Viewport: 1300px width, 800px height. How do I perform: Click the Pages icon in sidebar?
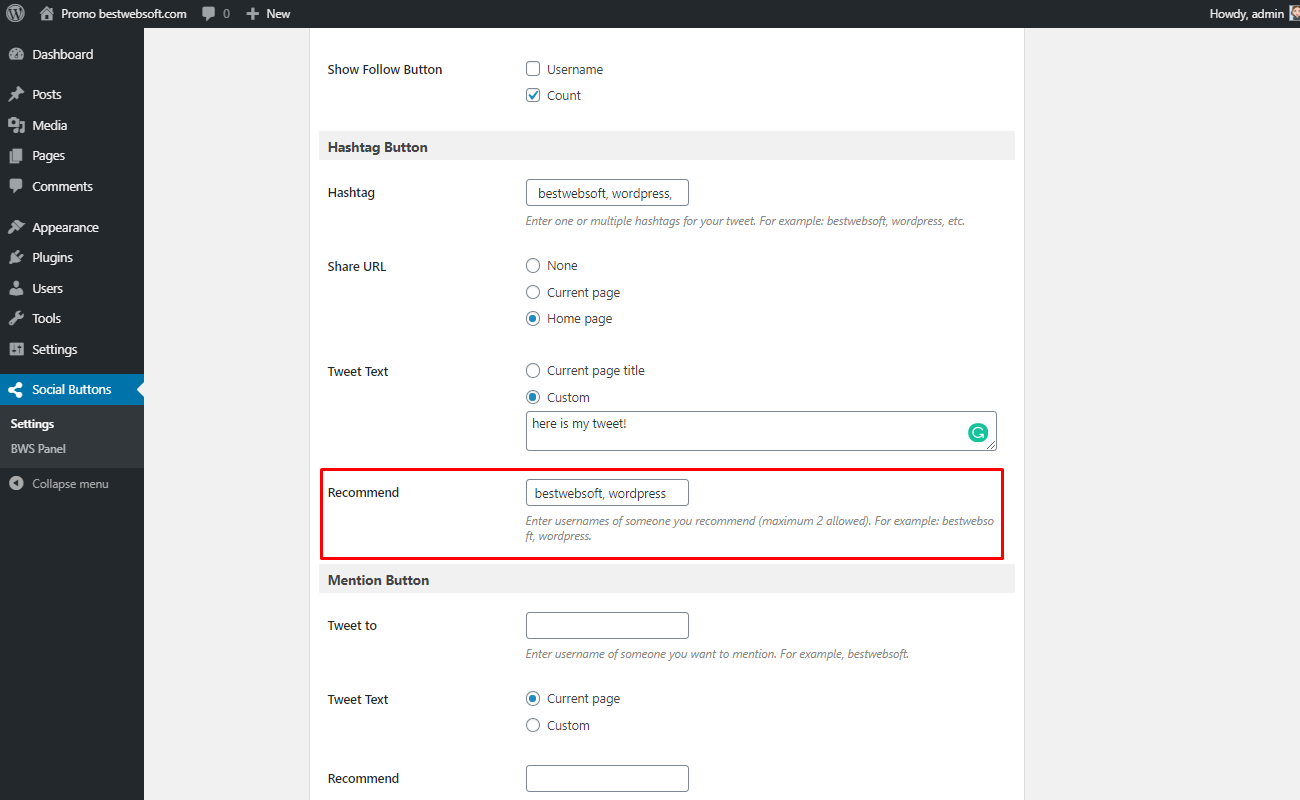point(16,156)
